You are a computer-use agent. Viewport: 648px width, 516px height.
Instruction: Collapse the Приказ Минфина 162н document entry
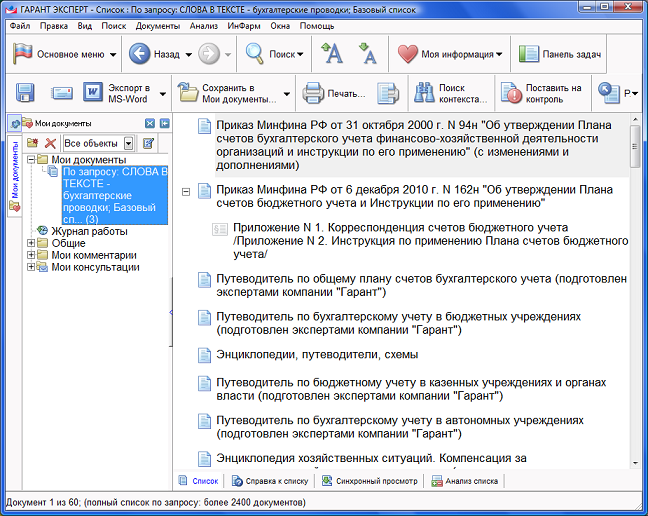pos(185,191)
